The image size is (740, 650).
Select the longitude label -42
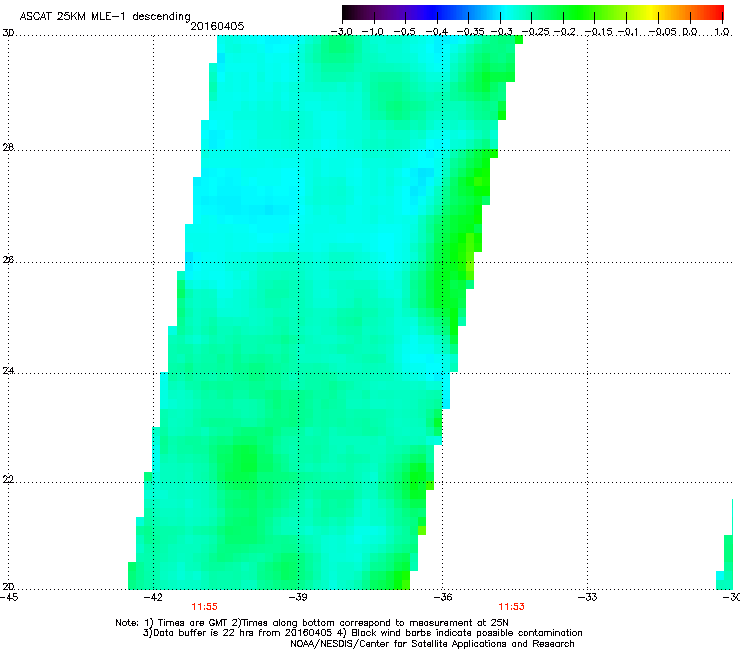(153, 597)
